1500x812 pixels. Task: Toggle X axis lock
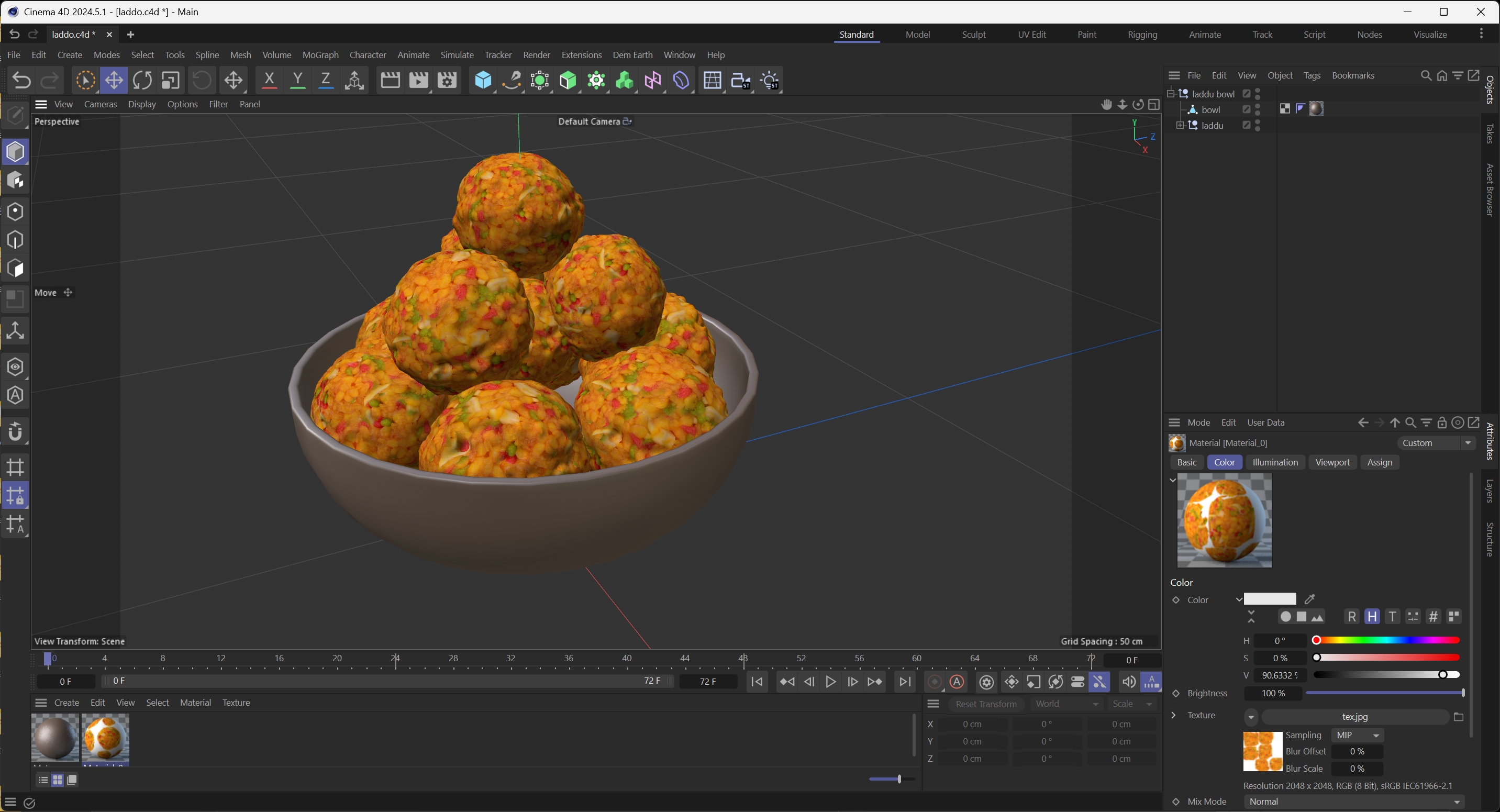(269, 80)
